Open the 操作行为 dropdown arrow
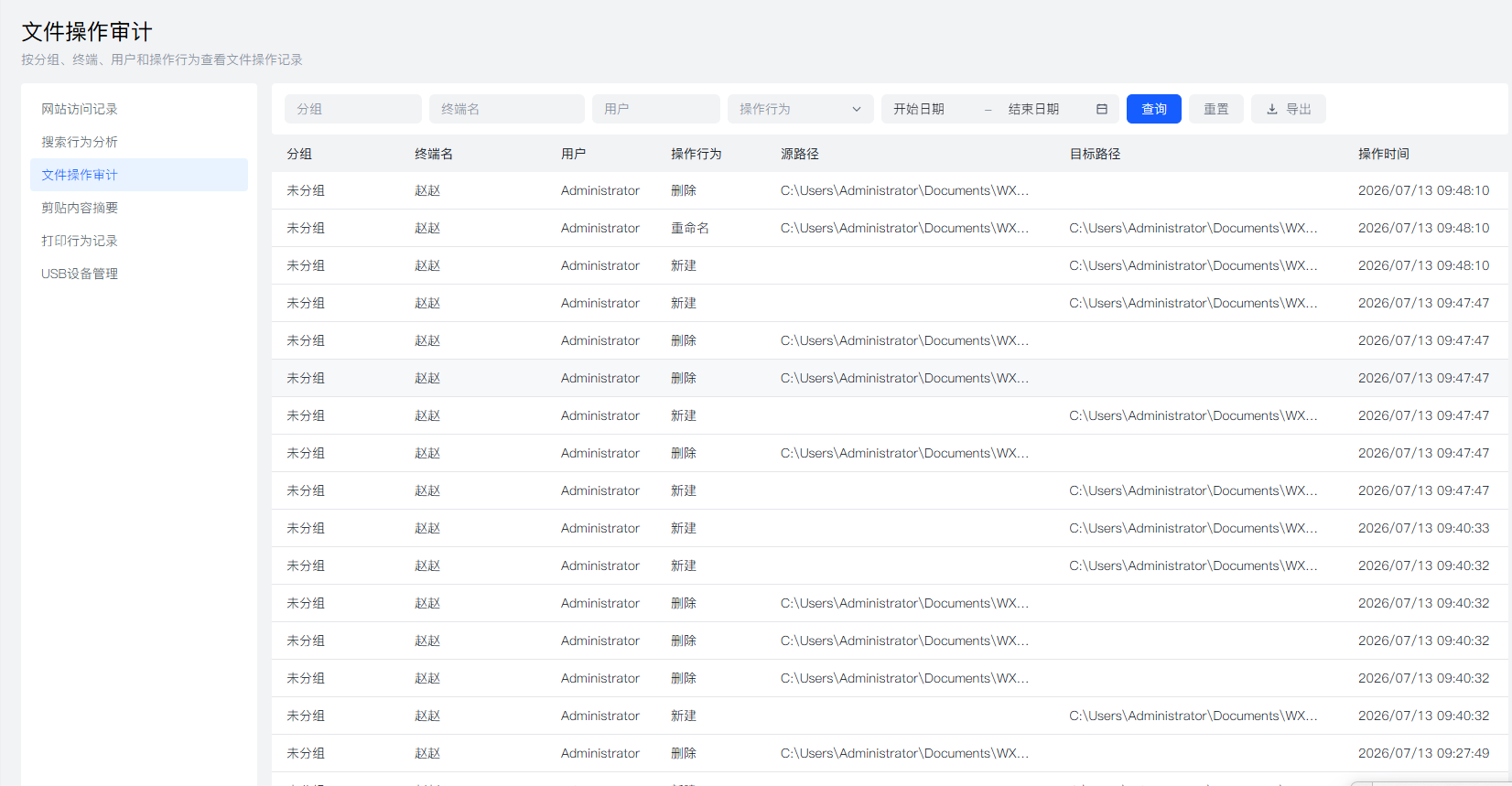Image resolution: width=1512 pixels, height=786 pixels. [x=857, y=109]
